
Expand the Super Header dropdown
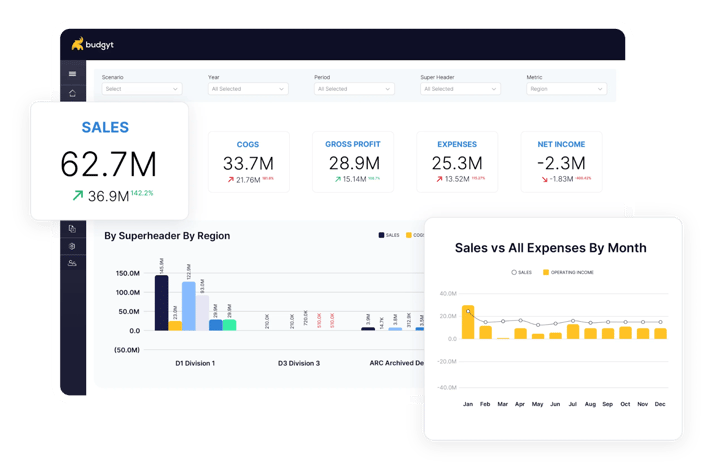[460, 88]
